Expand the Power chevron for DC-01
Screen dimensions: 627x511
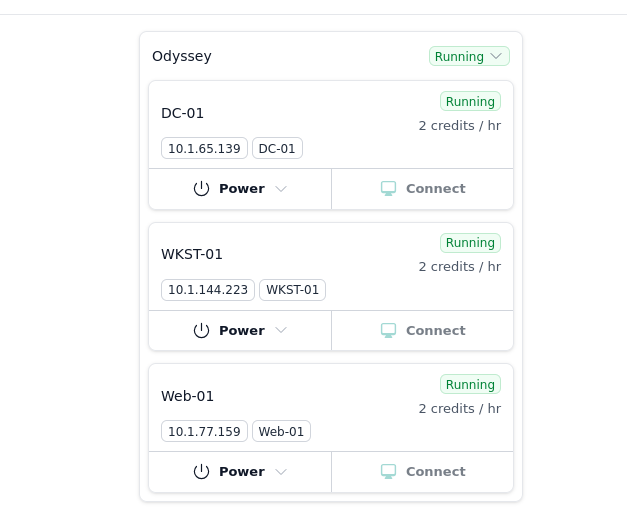tap(281, 189)
